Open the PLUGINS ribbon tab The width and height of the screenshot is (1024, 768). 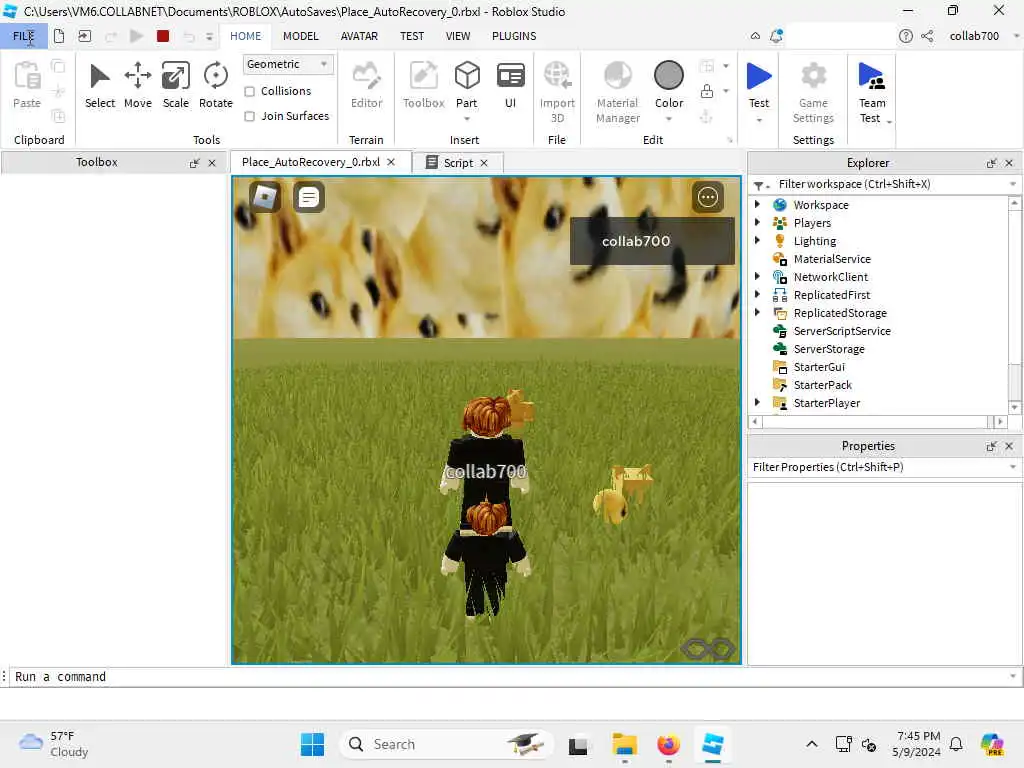[x=514, y=36]
